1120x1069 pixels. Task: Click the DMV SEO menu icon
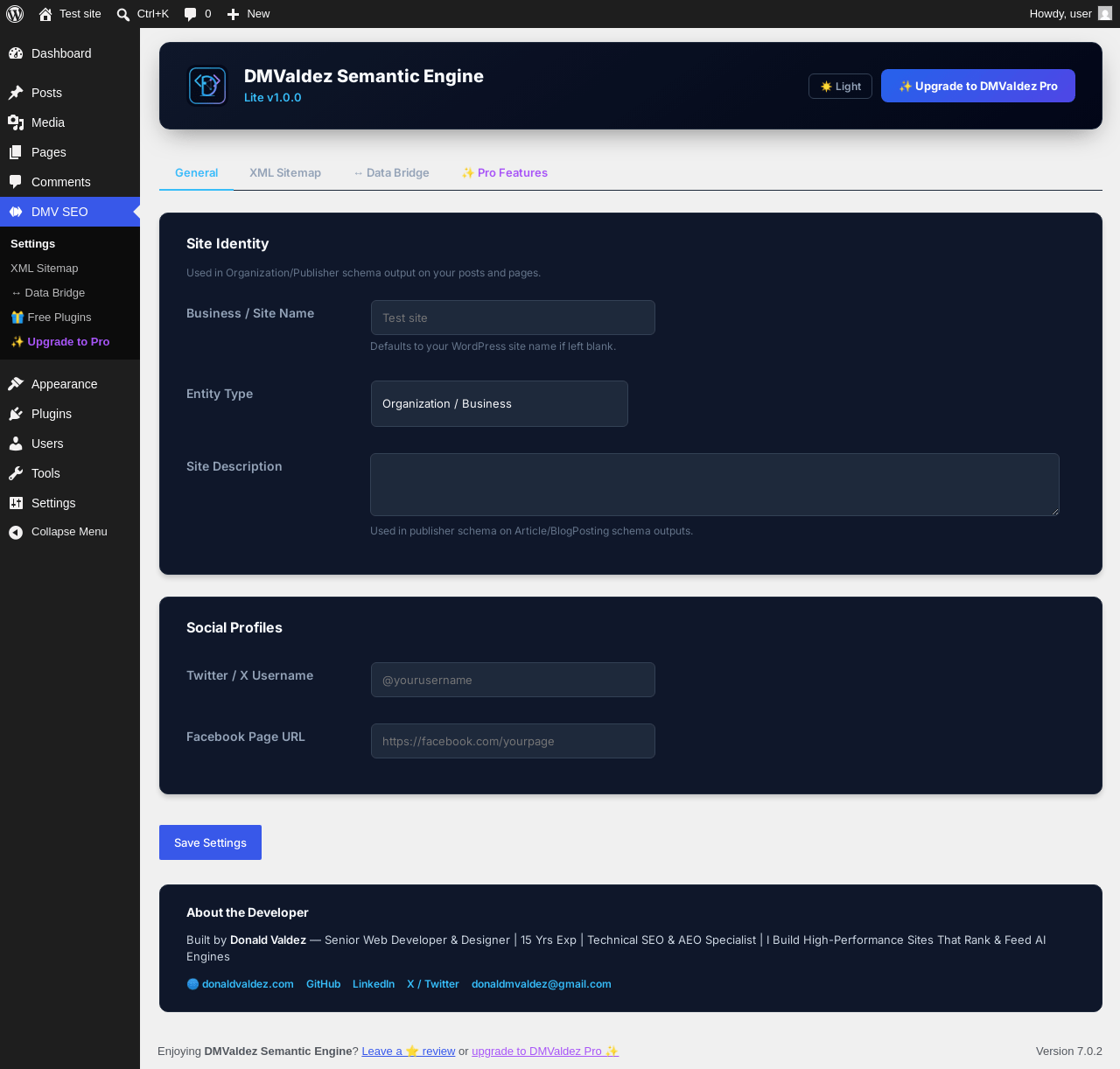click(x=16, y=212)
